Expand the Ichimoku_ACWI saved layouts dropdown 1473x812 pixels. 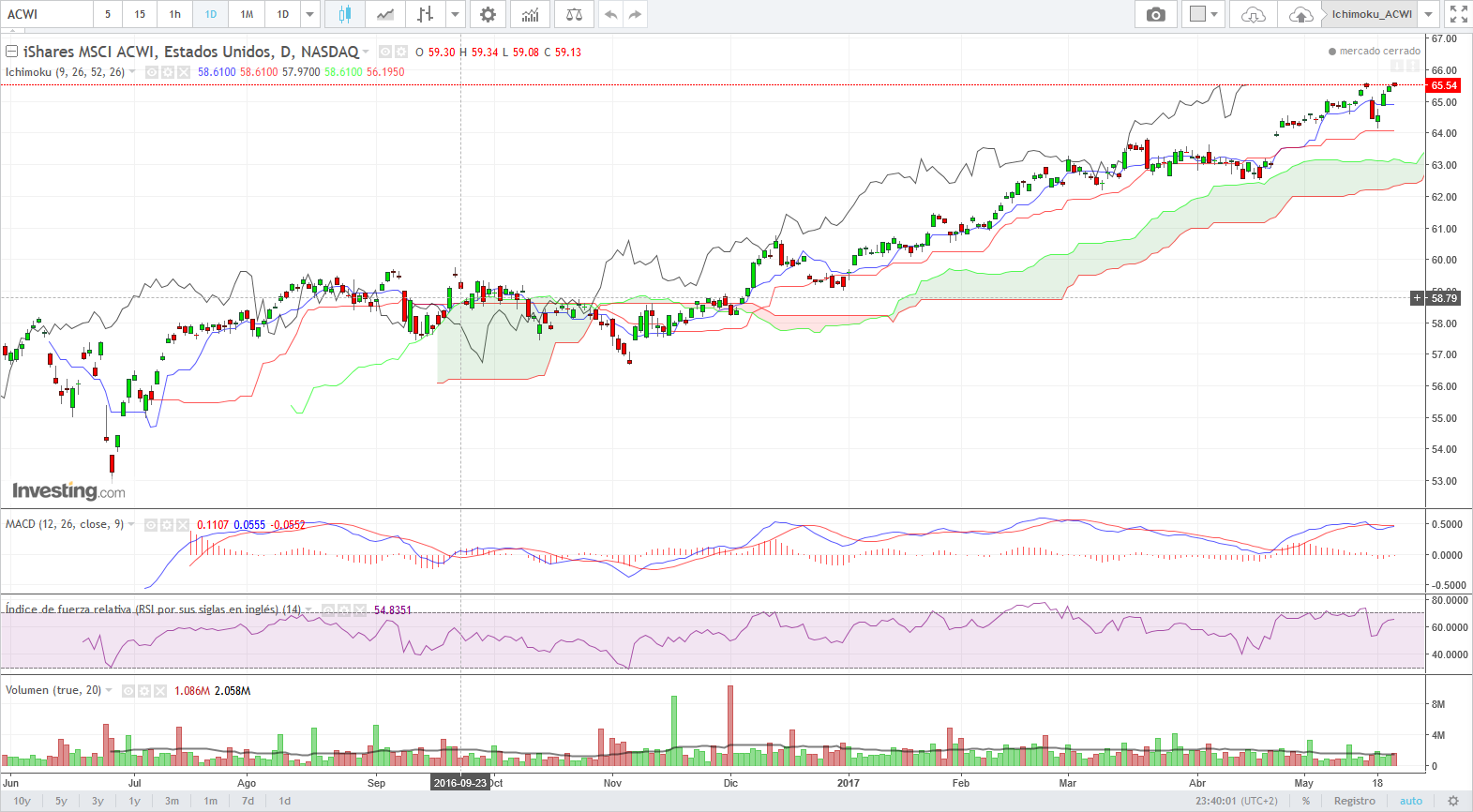pyautogui.click(x=1428, y=14)
